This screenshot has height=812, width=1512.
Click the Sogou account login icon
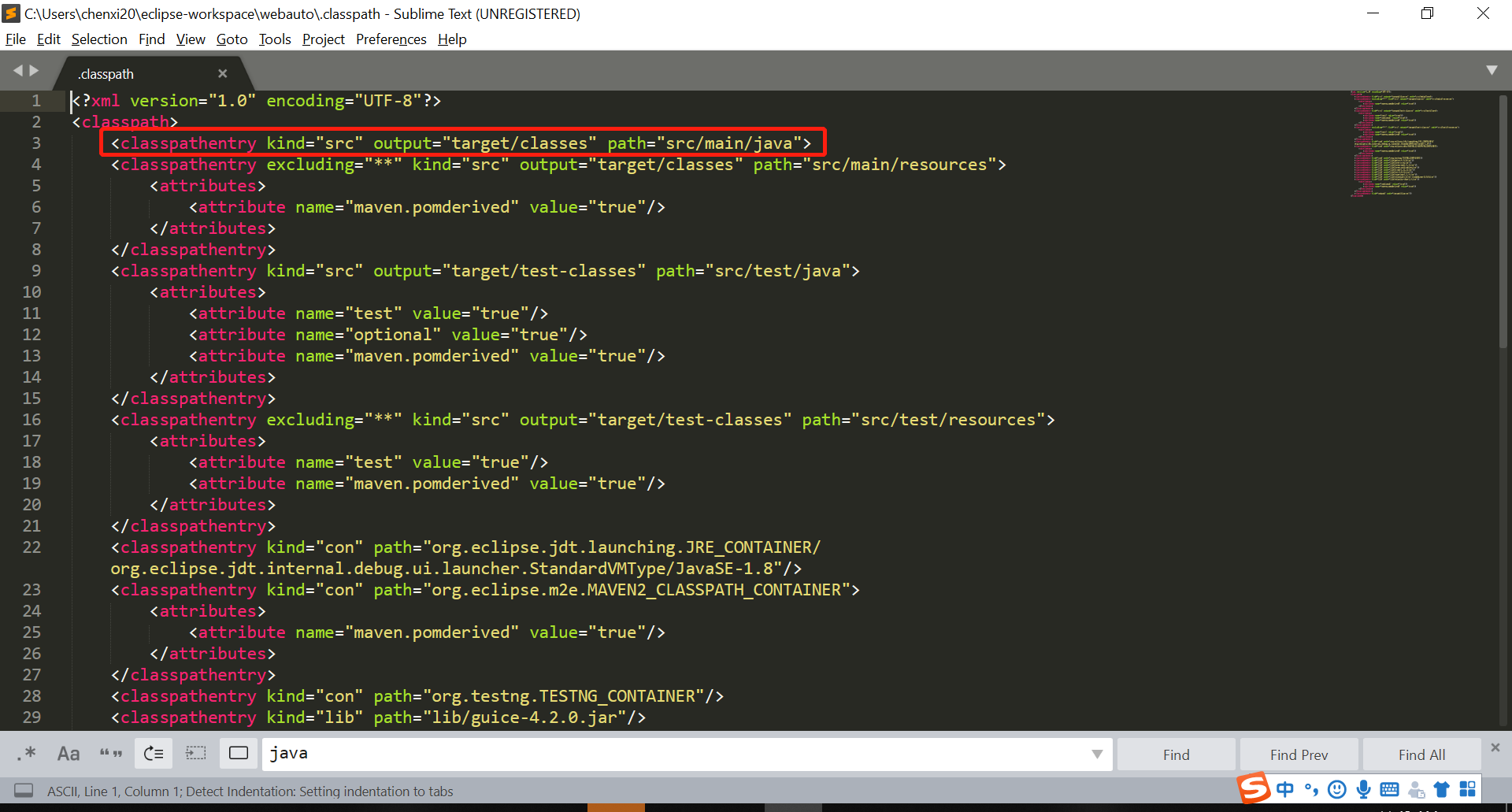(1417, 789)
